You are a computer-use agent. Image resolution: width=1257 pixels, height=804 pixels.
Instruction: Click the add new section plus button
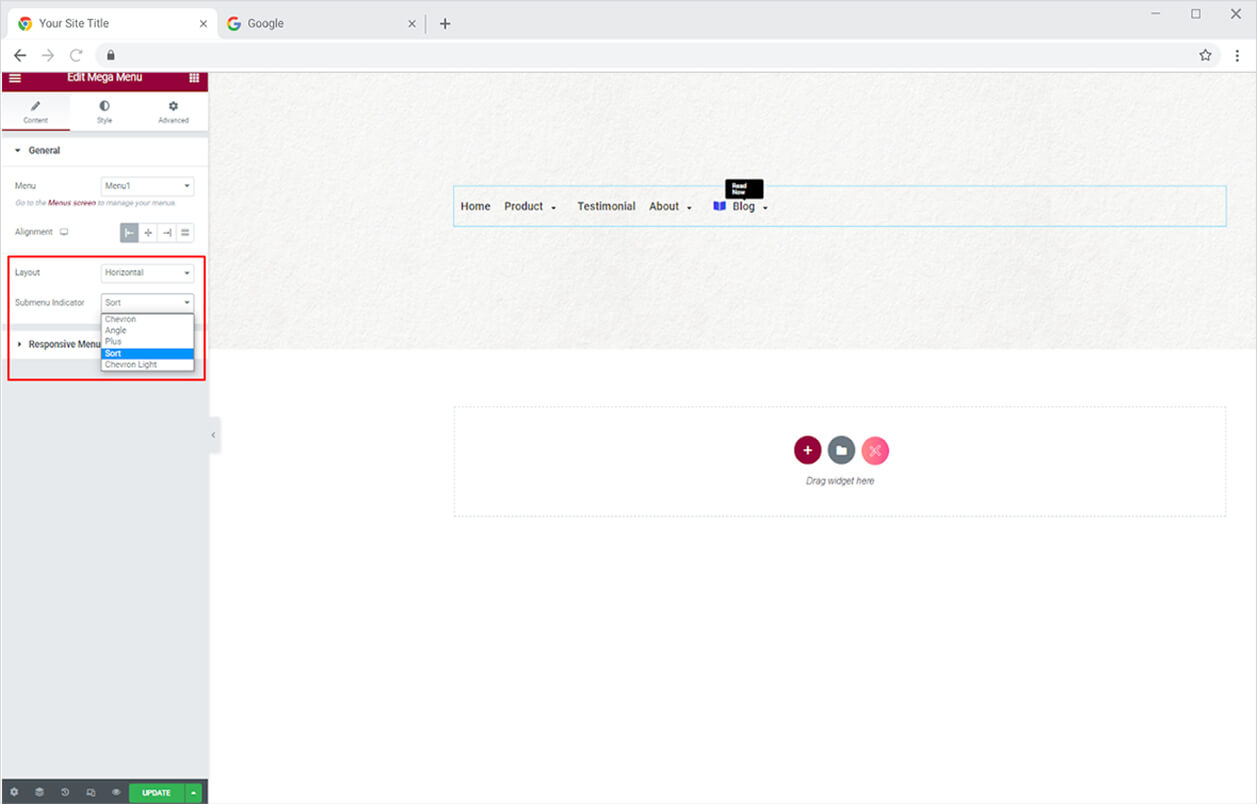807,450
